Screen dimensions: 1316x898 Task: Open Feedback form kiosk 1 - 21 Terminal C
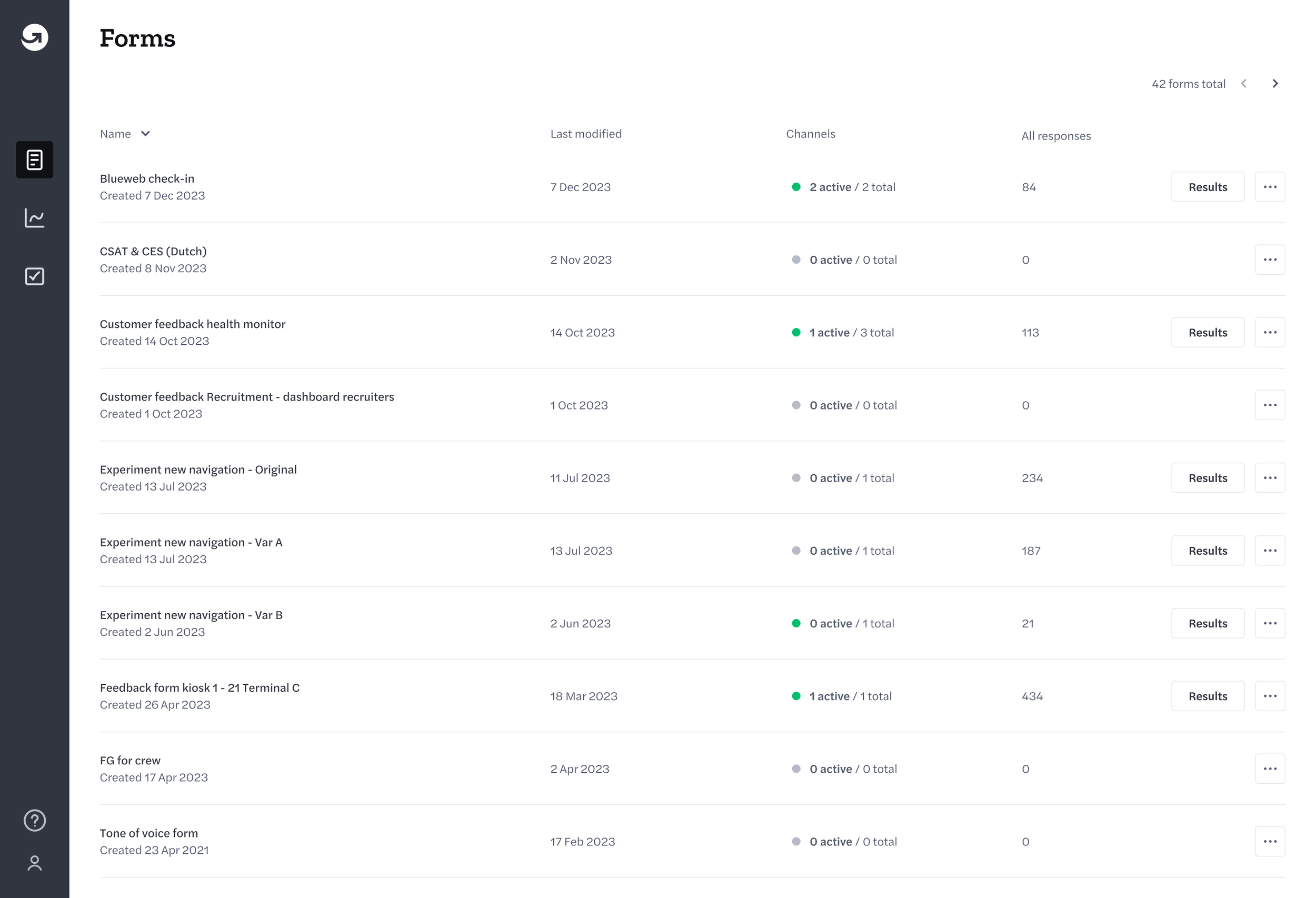click(200, 688)
